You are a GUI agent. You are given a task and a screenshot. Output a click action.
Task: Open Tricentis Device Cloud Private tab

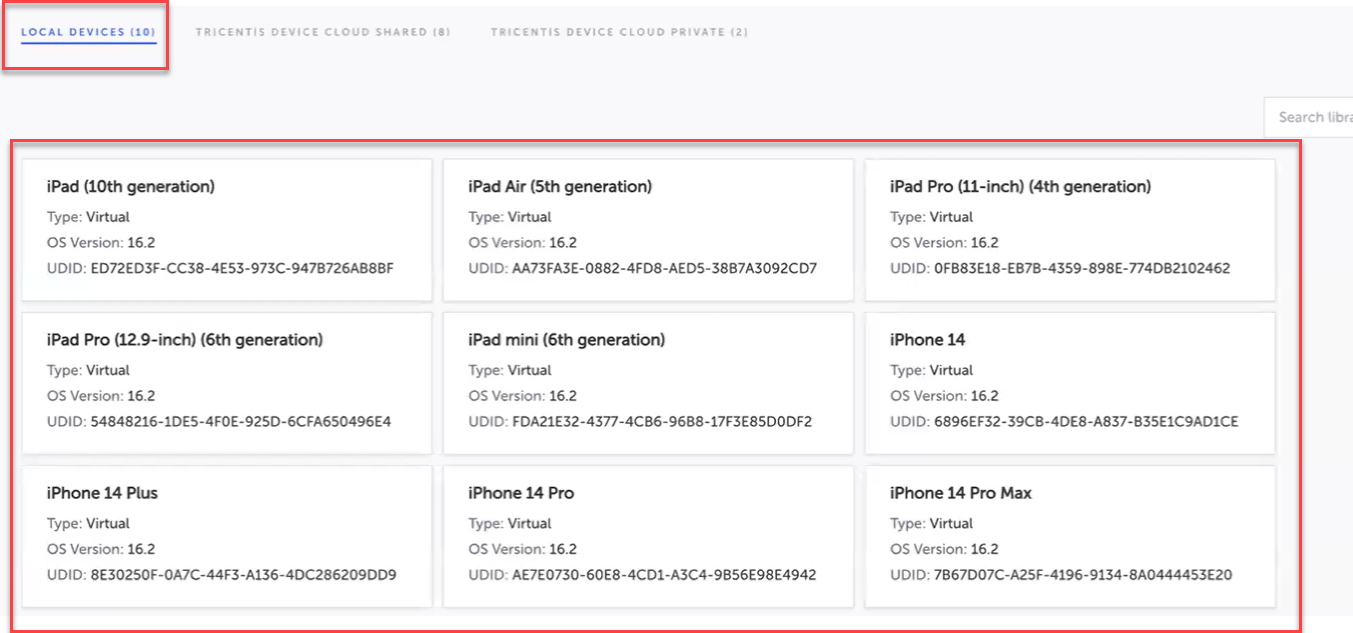[x=618, y=32]
